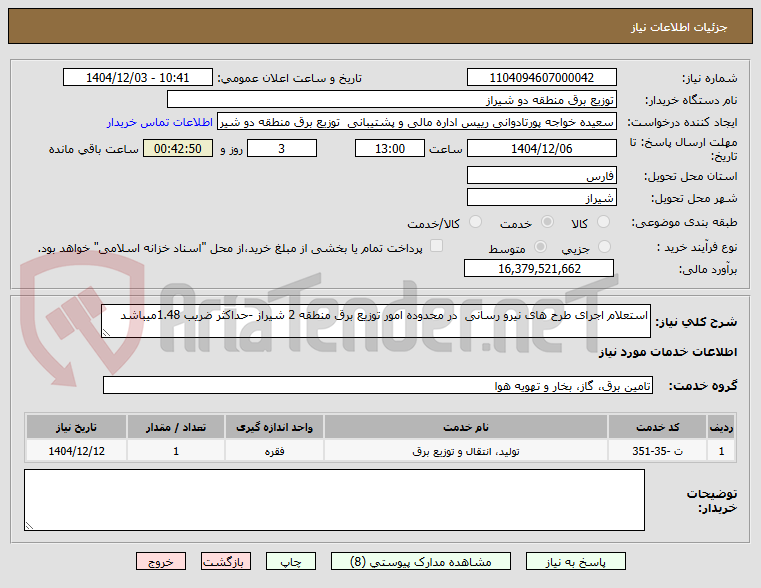Click the واحد اندازه گیری column header
Image resolution: width=761 pixels, height=588 pixels.
[x=274, y=427]
